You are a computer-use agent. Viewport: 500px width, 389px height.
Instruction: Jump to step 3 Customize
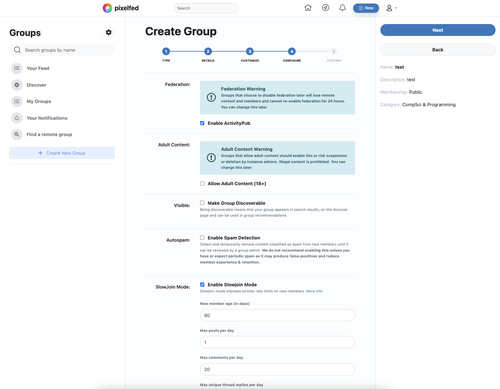click(x=250, y=51)
